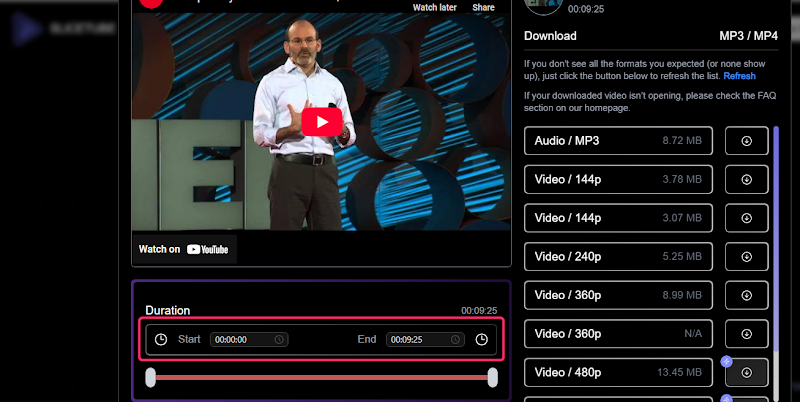
Task: Click the download icon for Video / 360p 8.99 MB
Action: [746, 295]
